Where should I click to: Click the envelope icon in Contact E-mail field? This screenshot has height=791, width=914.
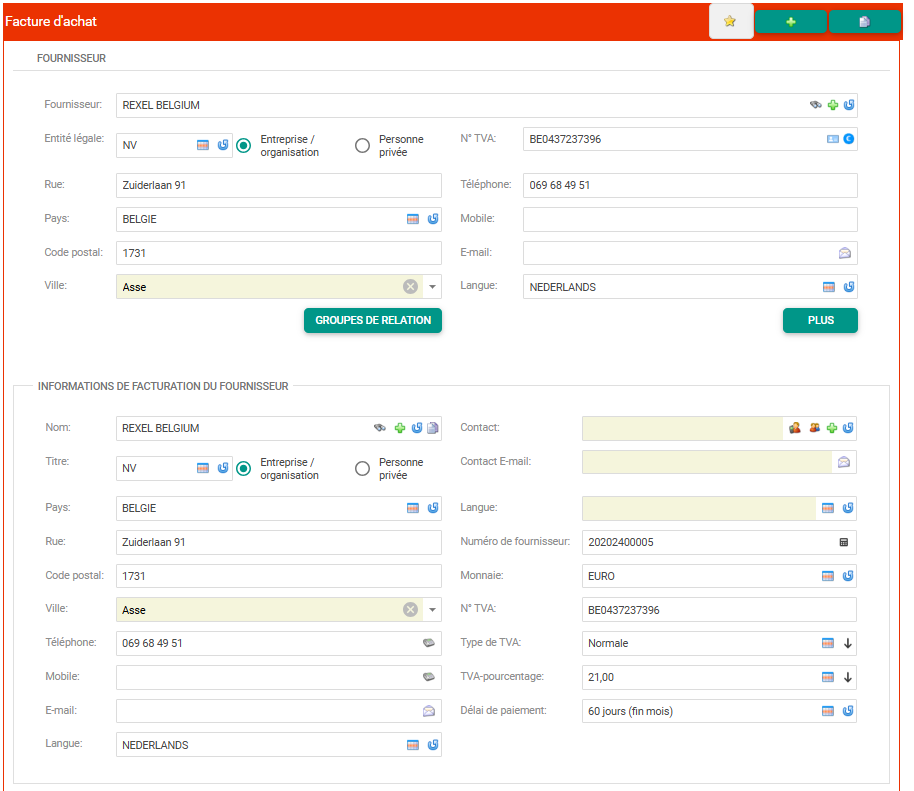843,462
